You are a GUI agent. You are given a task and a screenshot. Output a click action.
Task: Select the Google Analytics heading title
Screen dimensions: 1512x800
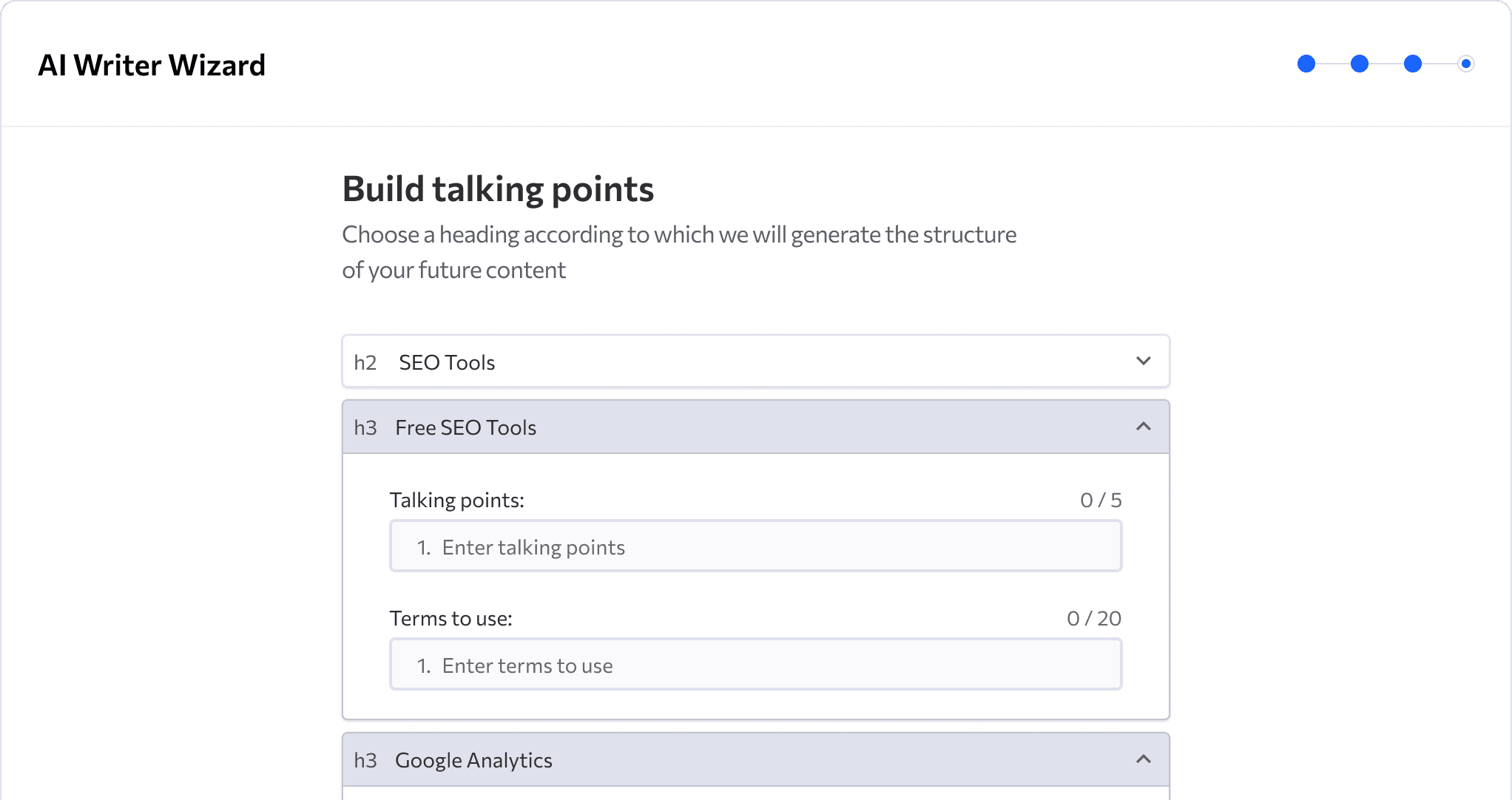pyautogui.click(x=474, y=760)
